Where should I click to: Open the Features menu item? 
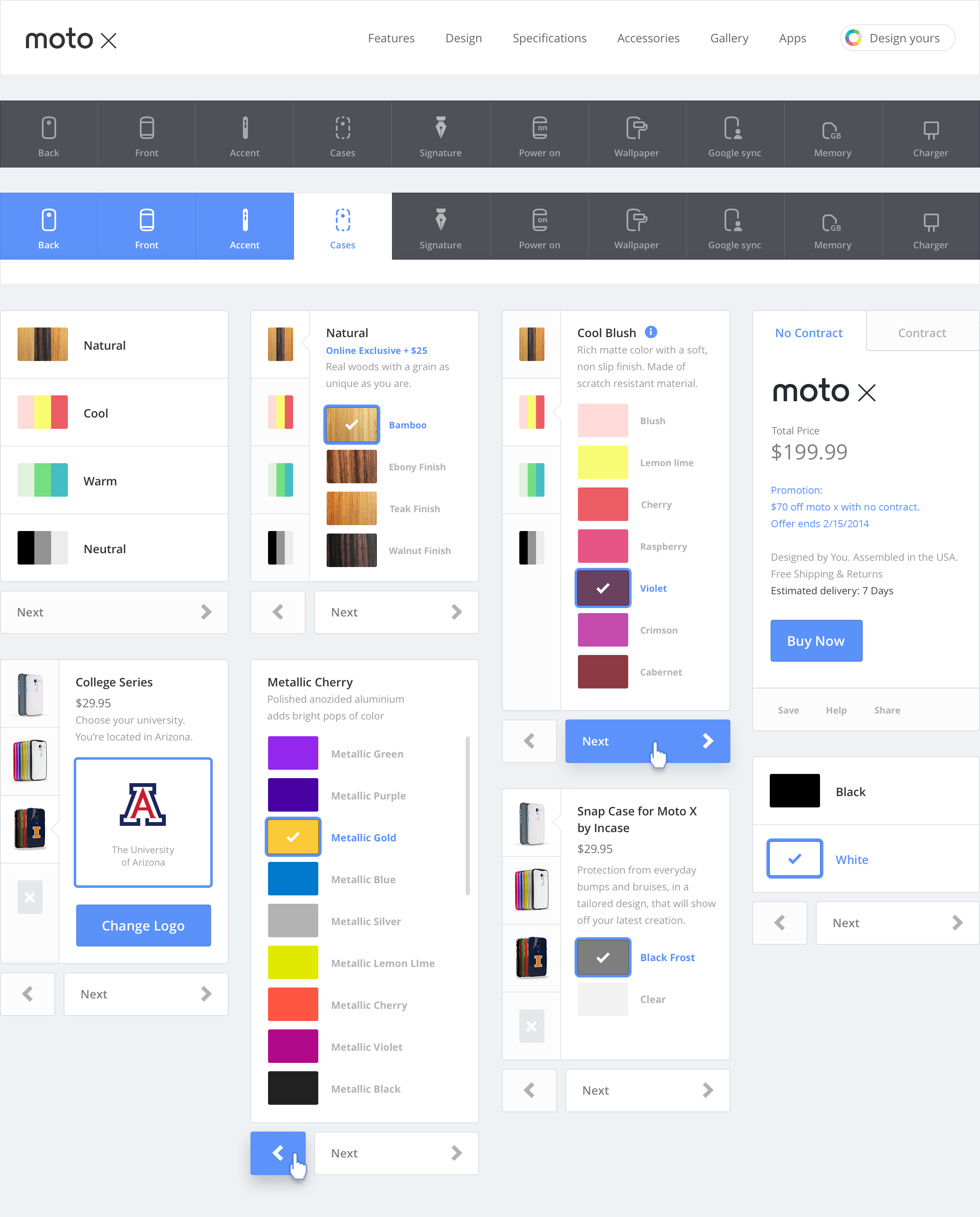point(391,39)
